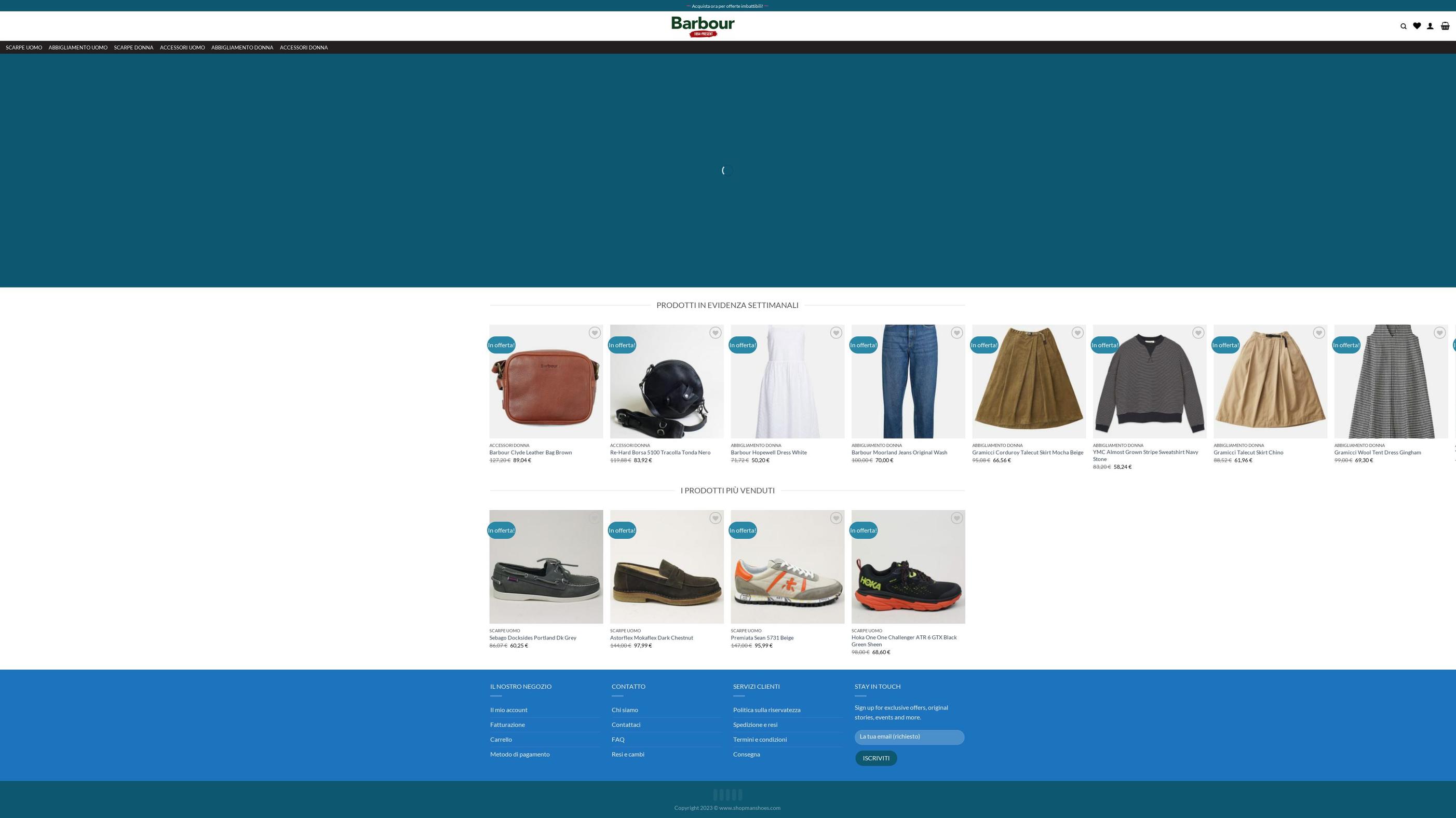Open Termini e condizioni link

pos(760,740)
